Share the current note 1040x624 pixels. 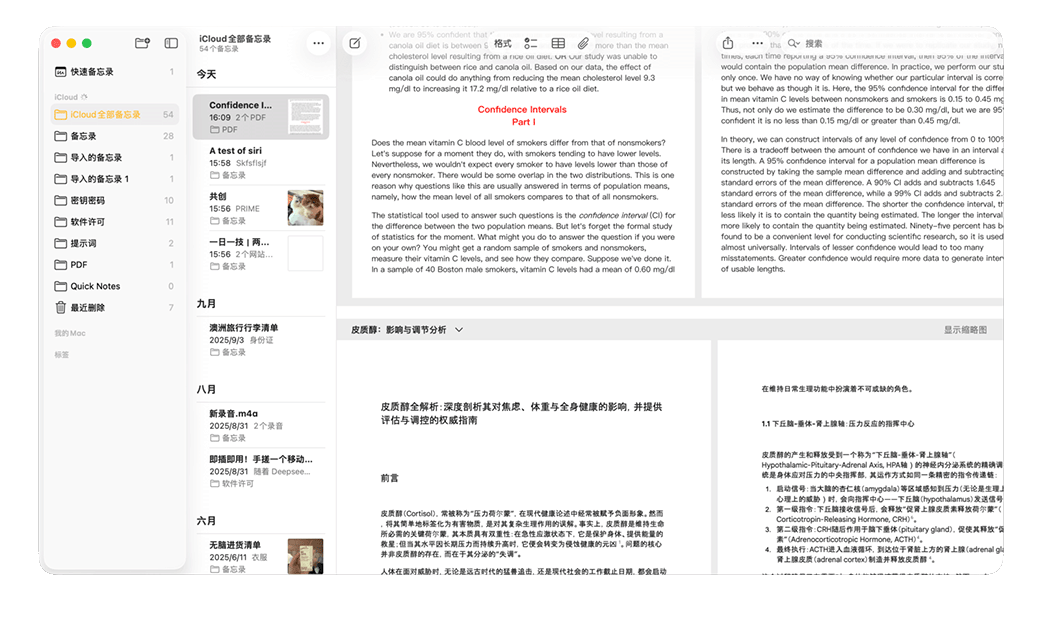click(728, 43)
